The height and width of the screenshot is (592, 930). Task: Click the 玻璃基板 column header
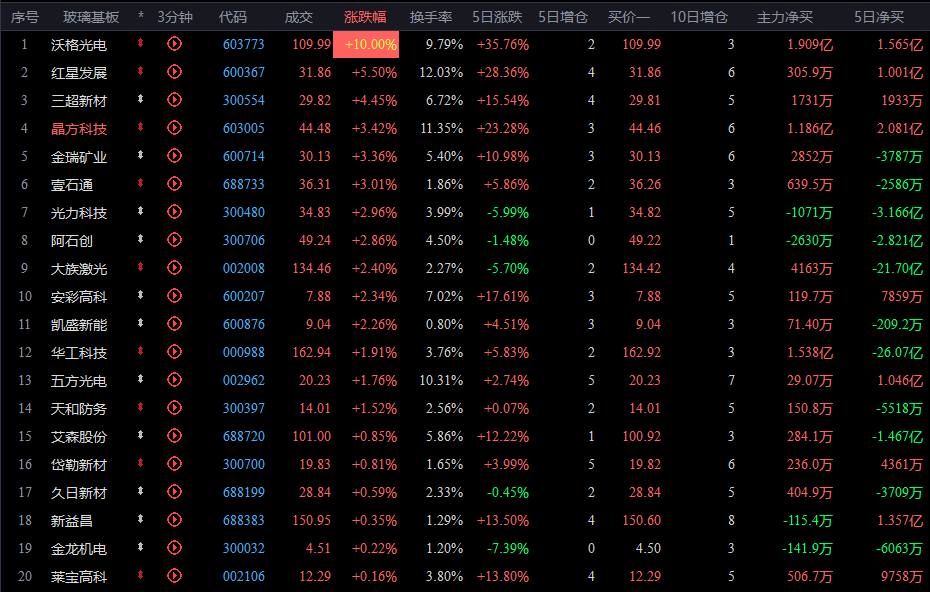click(91, 17)
